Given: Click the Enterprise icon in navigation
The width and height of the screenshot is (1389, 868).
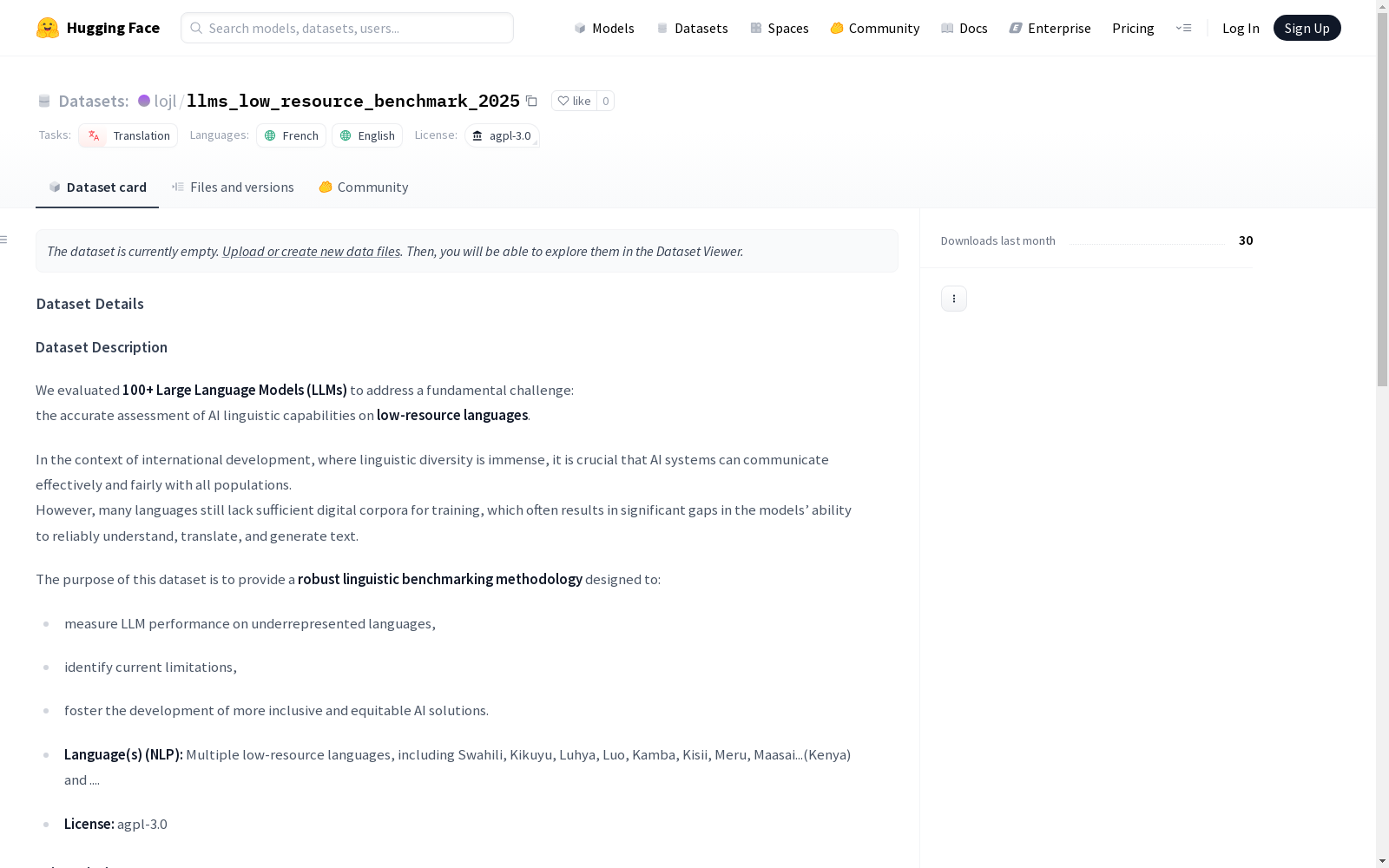Looking at the screenshot, I should (1016, 28).
